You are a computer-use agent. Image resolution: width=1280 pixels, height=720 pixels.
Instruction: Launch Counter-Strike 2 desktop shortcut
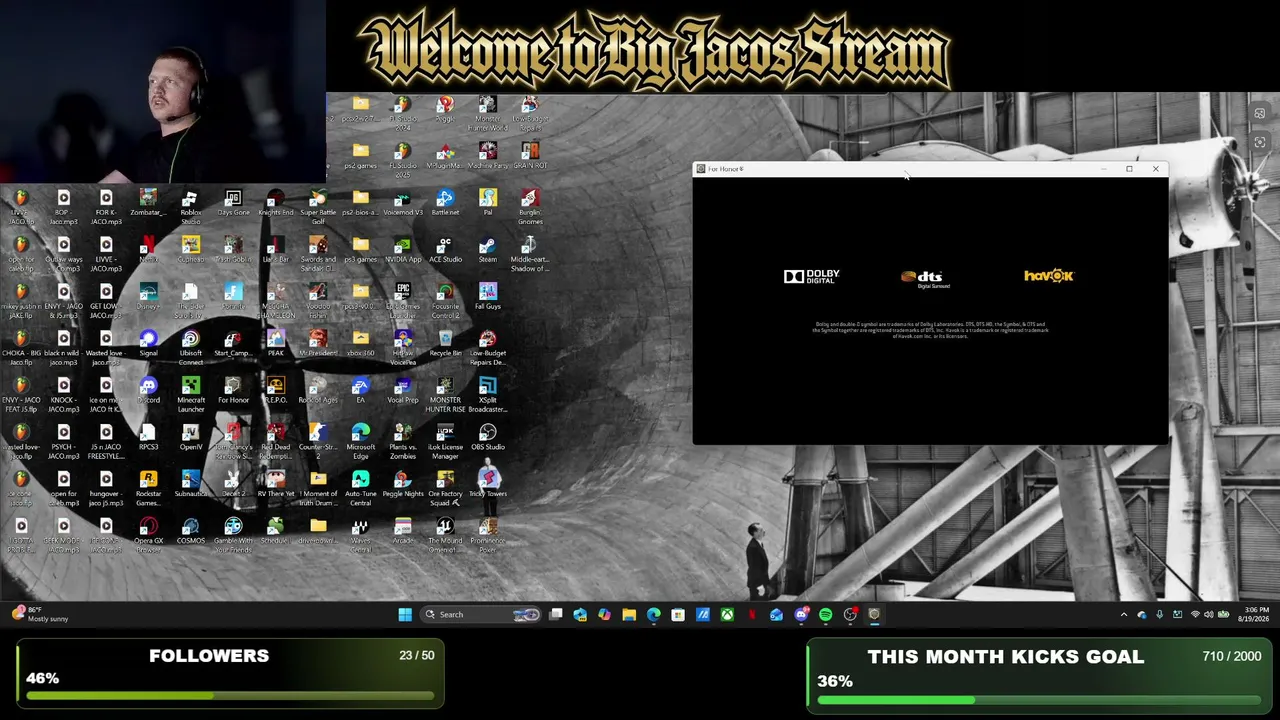318,441
